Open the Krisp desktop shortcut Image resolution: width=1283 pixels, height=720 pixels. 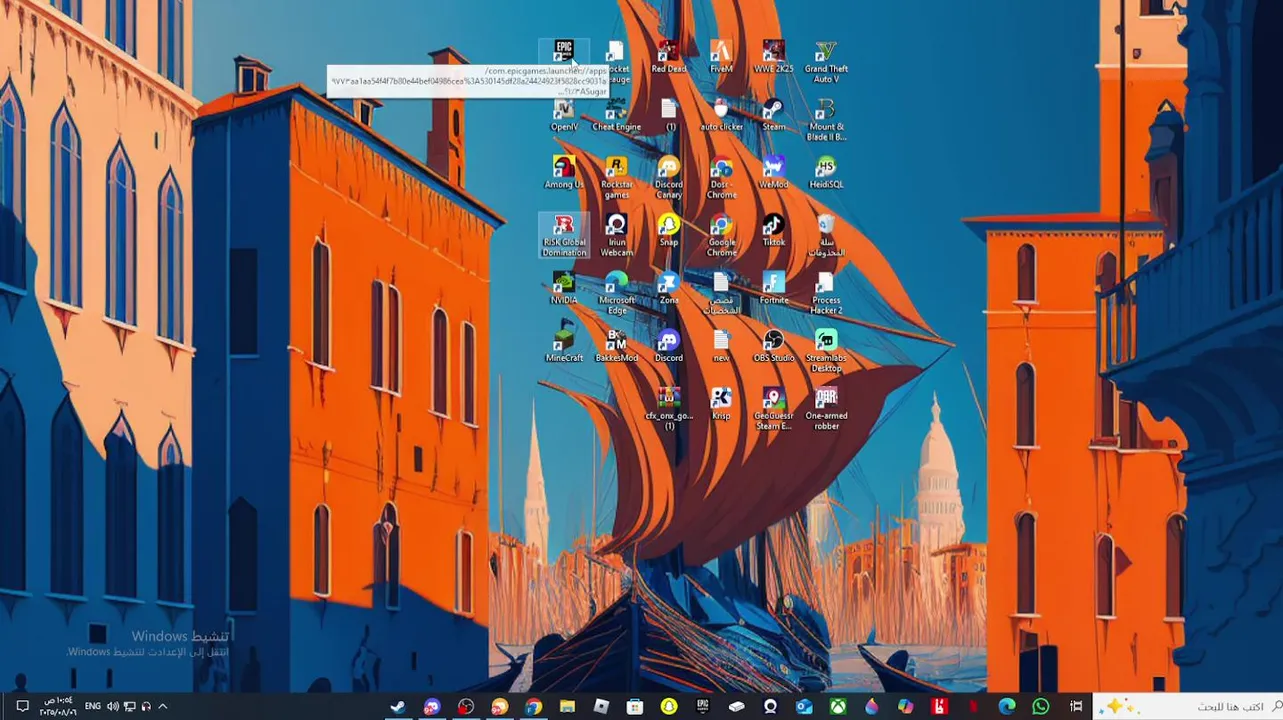721,404
